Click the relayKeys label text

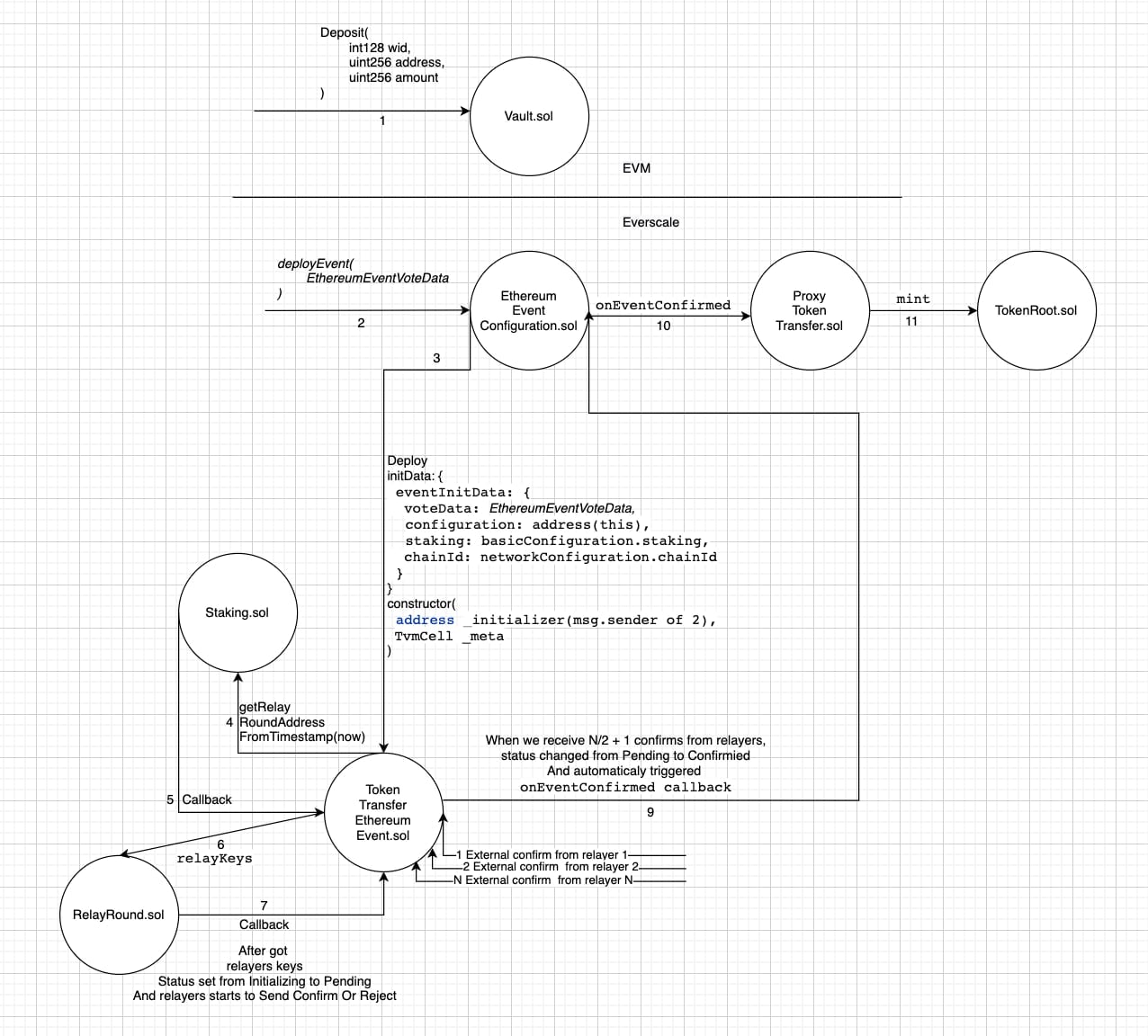pos(214,858)
